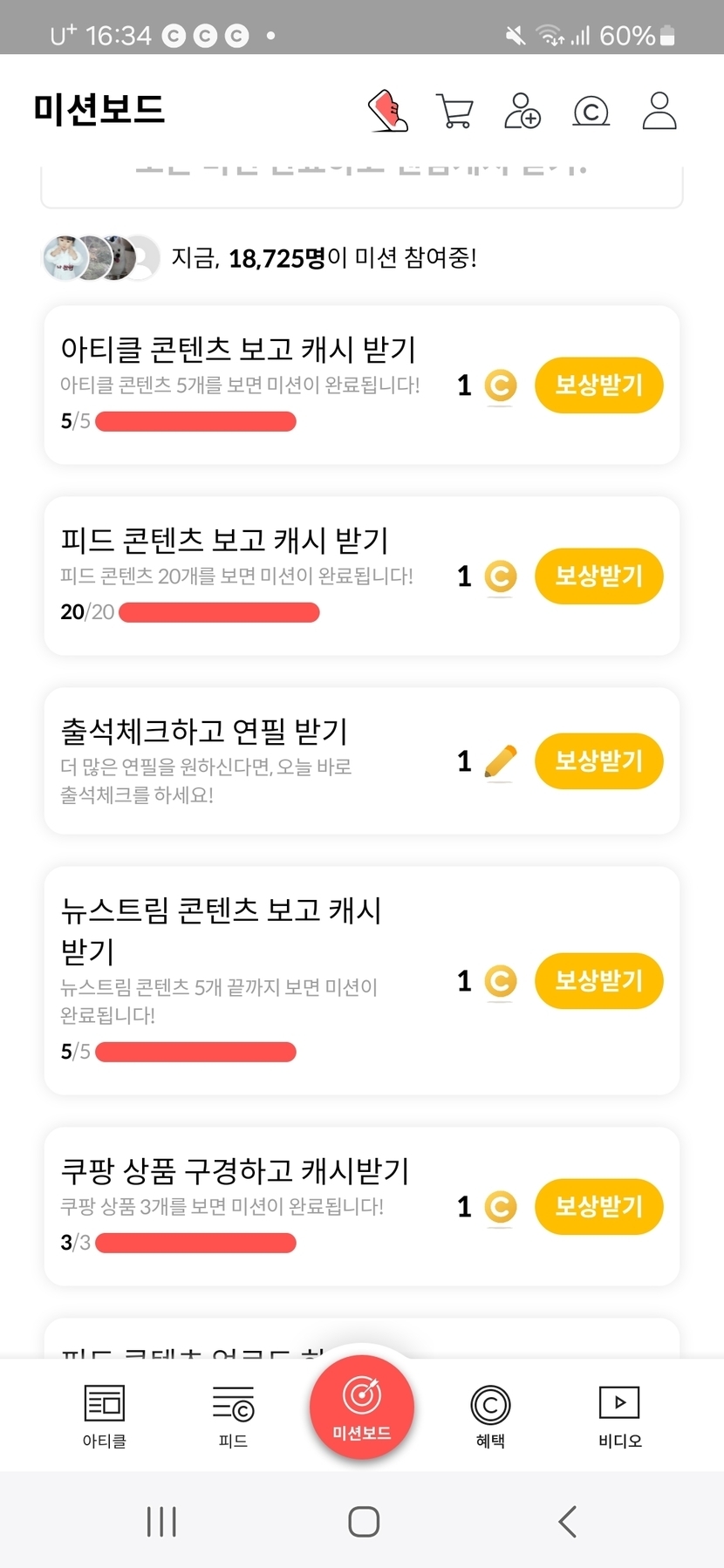Tap the pencil icon in 출석체크 card
The image size is (724, 1568).
(500, 761)
